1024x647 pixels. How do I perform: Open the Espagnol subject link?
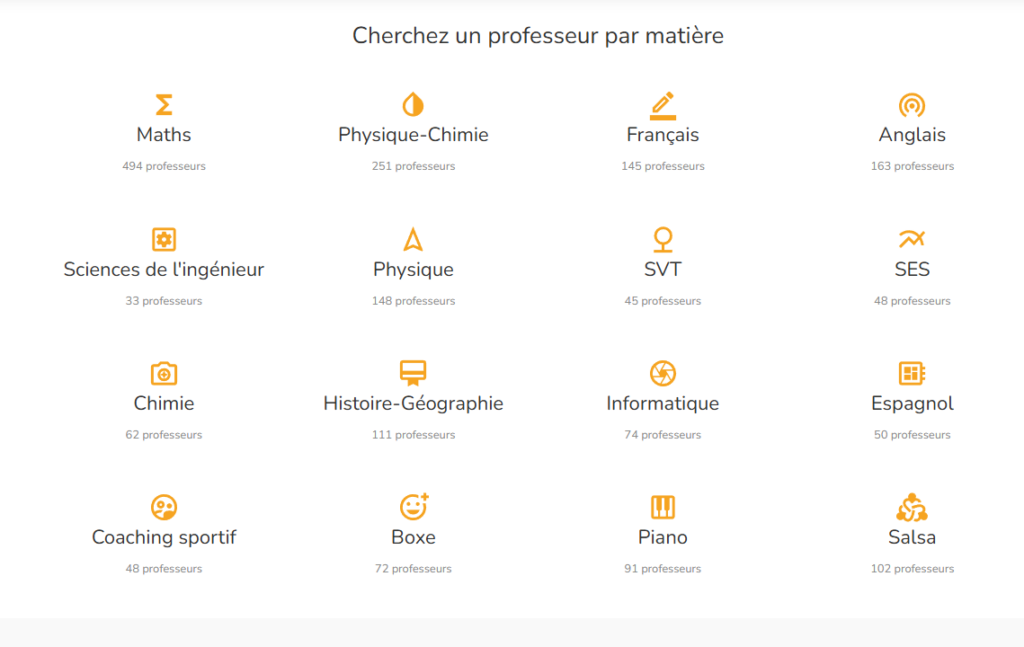912,403
